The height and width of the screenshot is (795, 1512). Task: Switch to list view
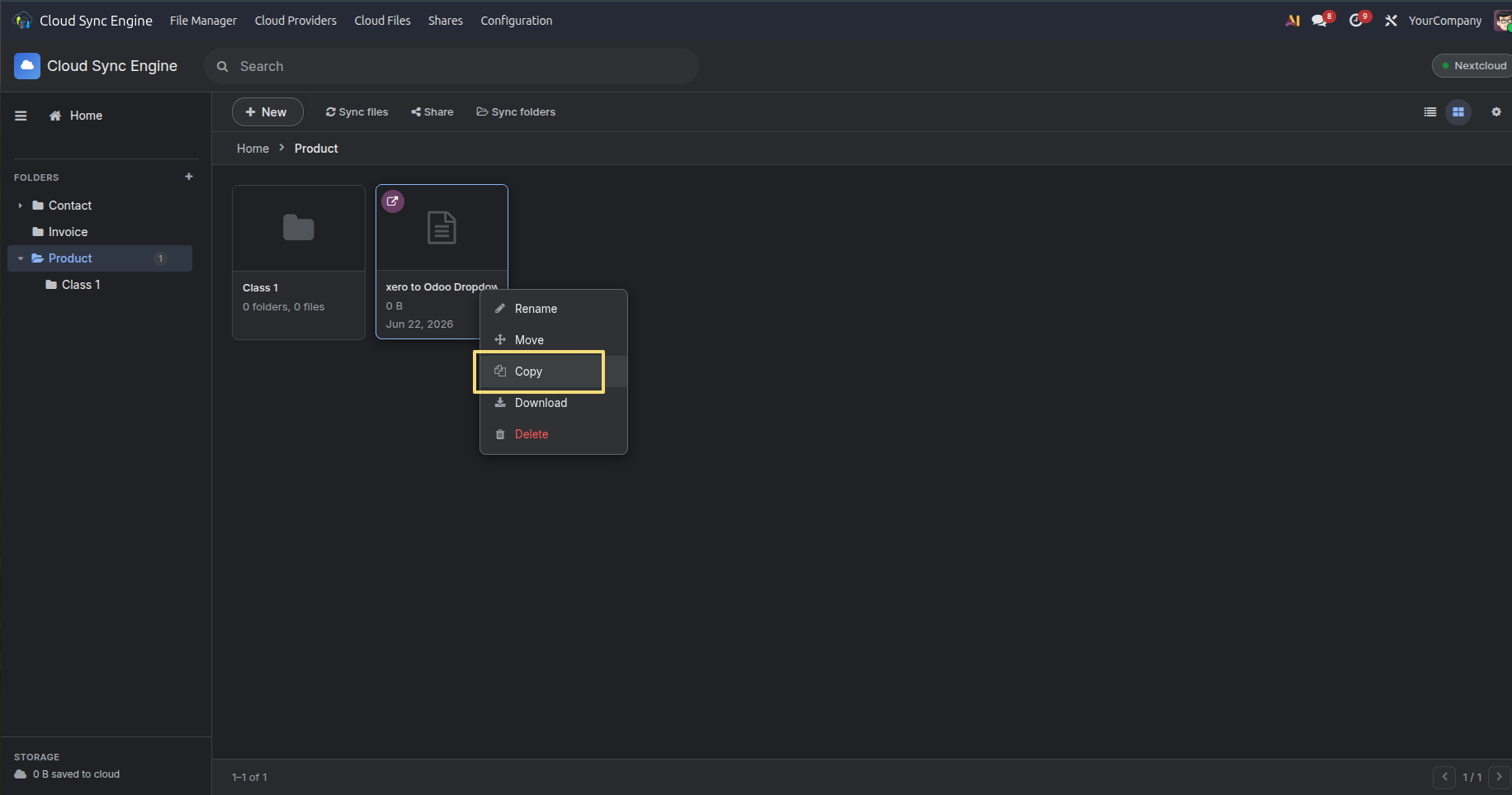click(1430, 112)
